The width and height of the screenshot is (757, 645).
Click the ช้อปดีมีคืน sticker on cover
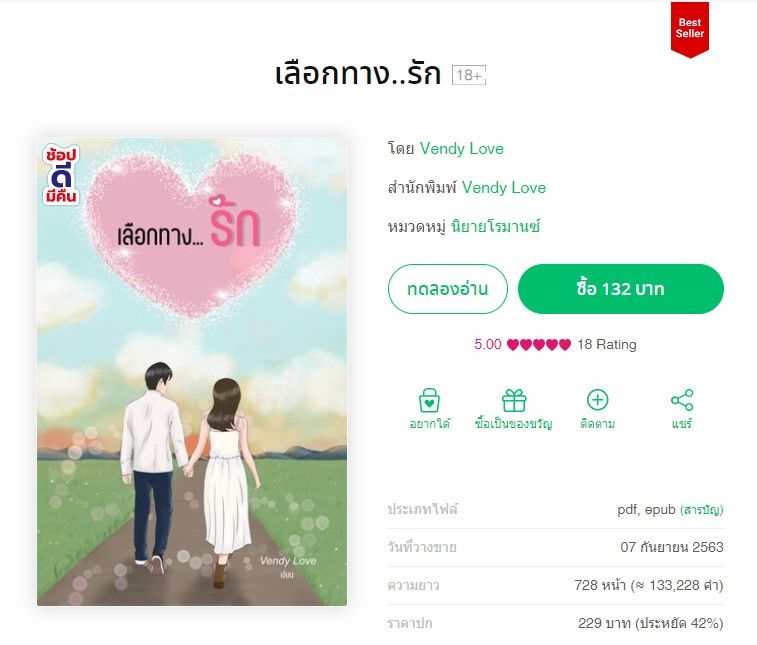click(x=61, y=174)
